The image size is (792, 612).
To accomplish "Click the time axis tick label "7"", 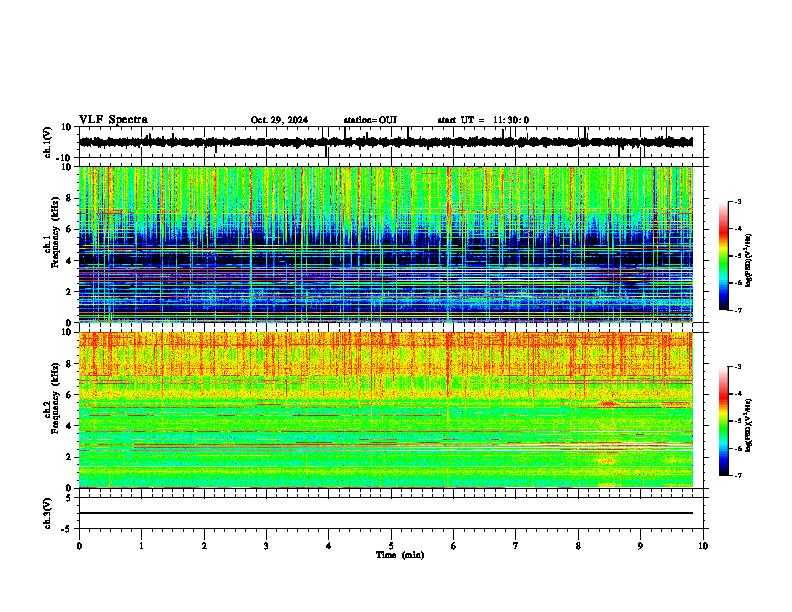I will coord(516,546).
